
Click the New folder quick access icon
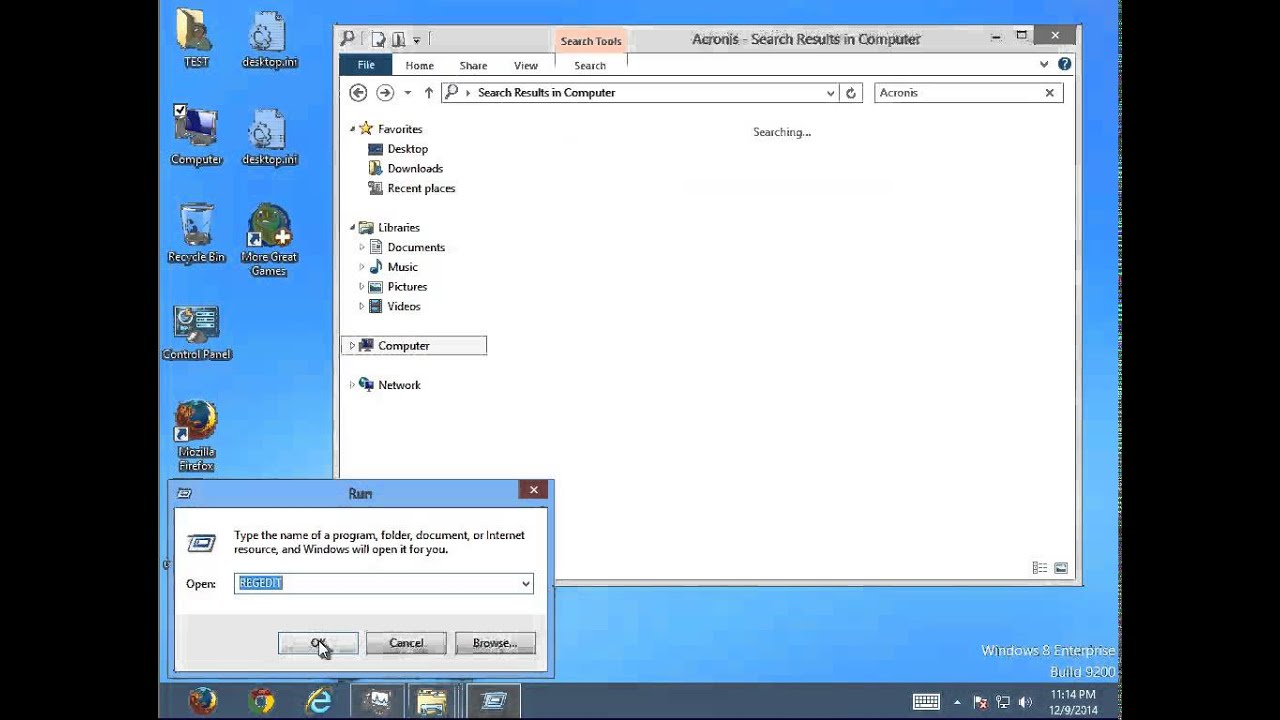[398, 39]
